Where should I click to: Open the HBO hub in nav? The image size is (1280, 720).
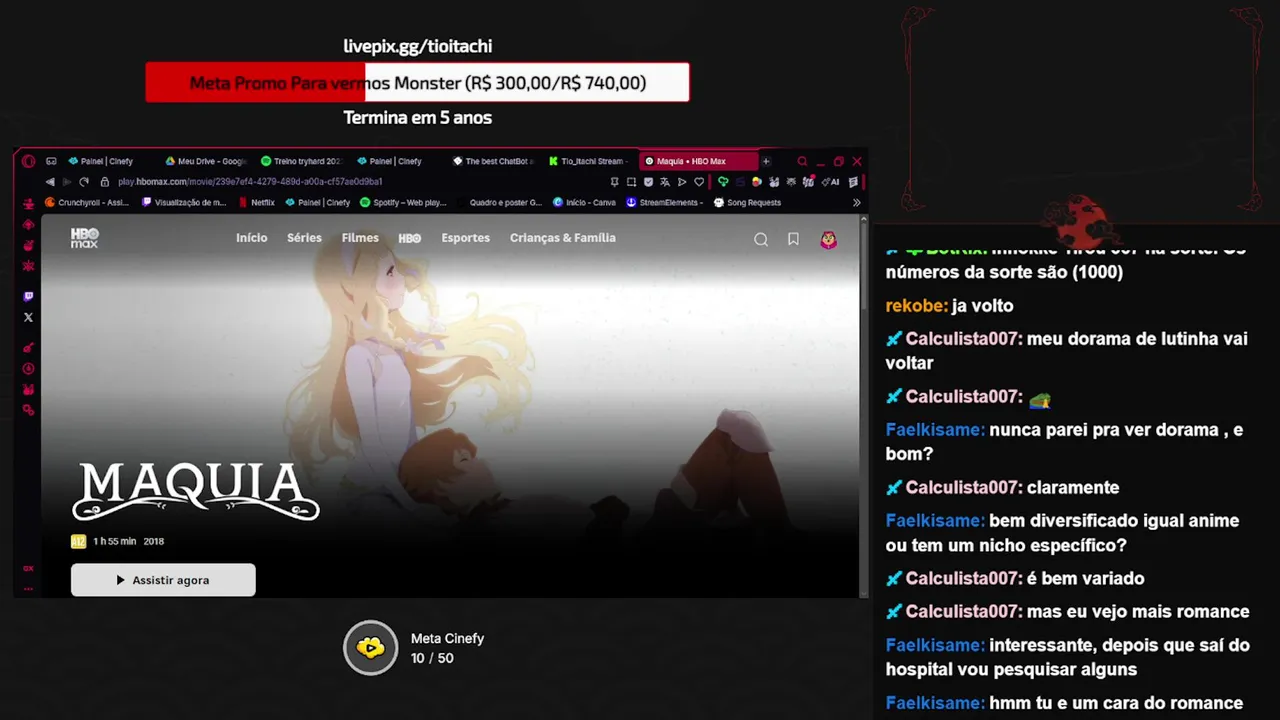(410, 238)
